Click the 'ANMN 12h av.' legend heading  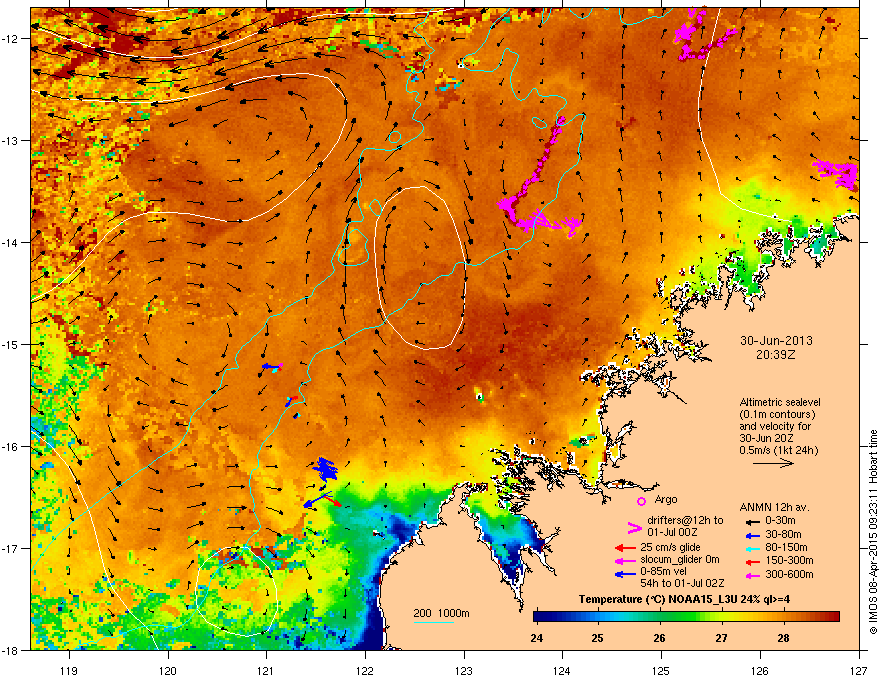point(774,508)
